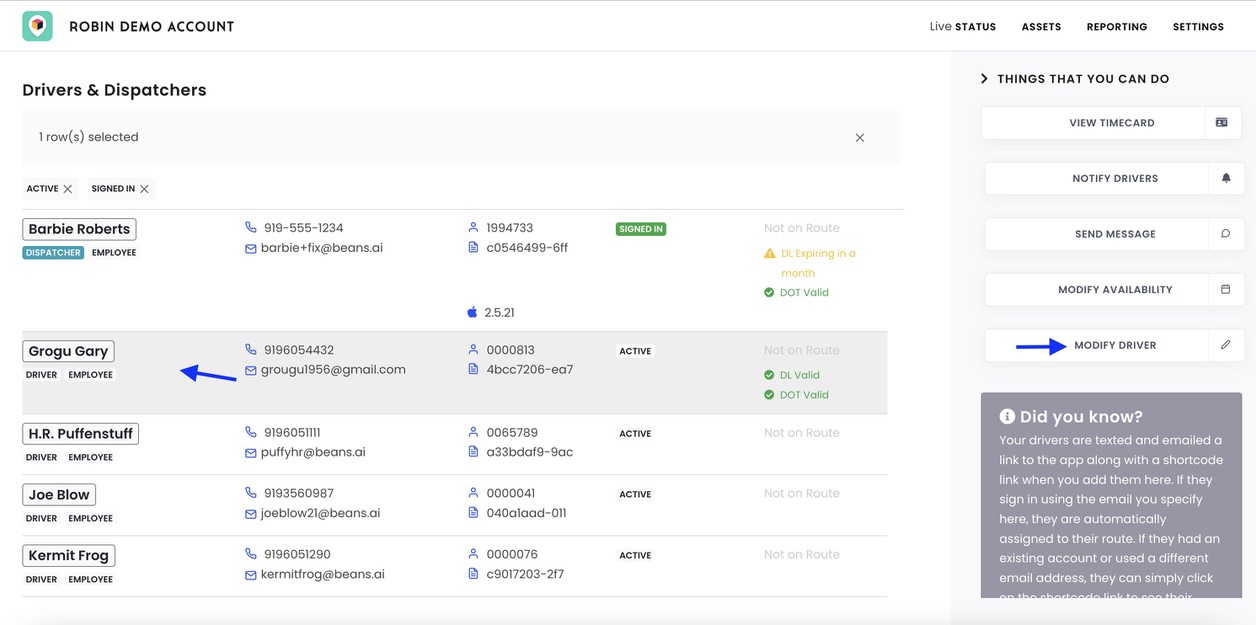Screen dimensions: 1256x625
Task: Click the barbie+fix@beans.ai email address
Action: pyautogui.click(x=322, y=248)
